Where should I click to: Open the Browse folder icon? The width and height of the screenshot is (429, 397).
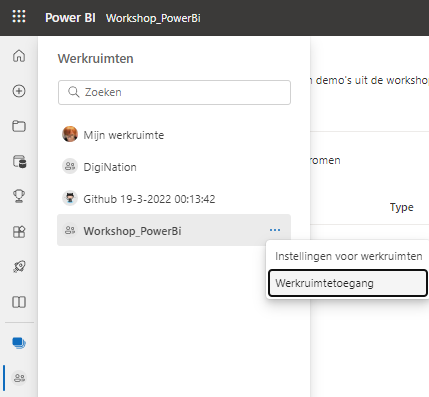tap(19, 126)
